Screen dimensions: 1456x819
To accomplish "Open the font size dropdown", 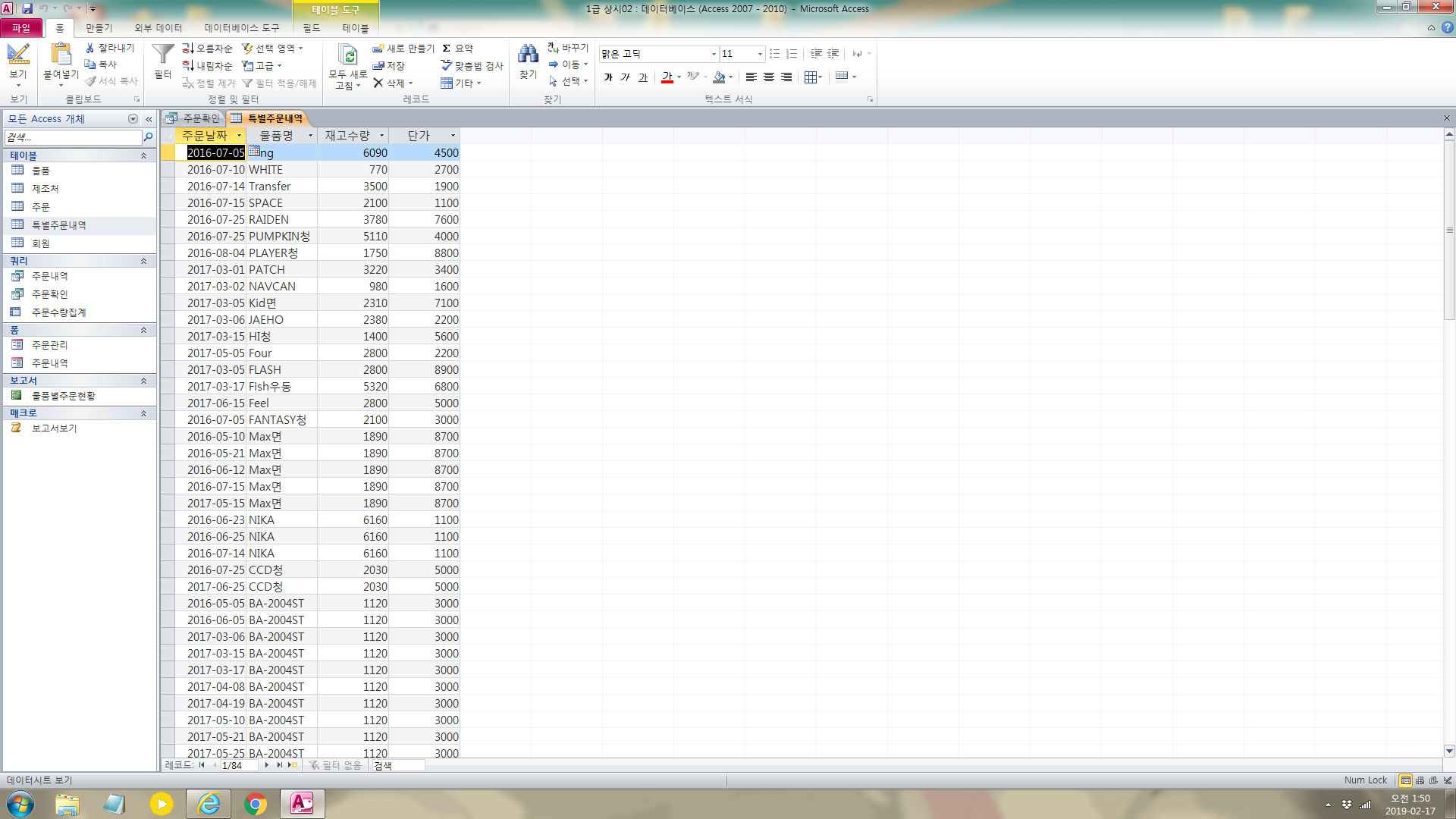I will [x=760, y=54].
